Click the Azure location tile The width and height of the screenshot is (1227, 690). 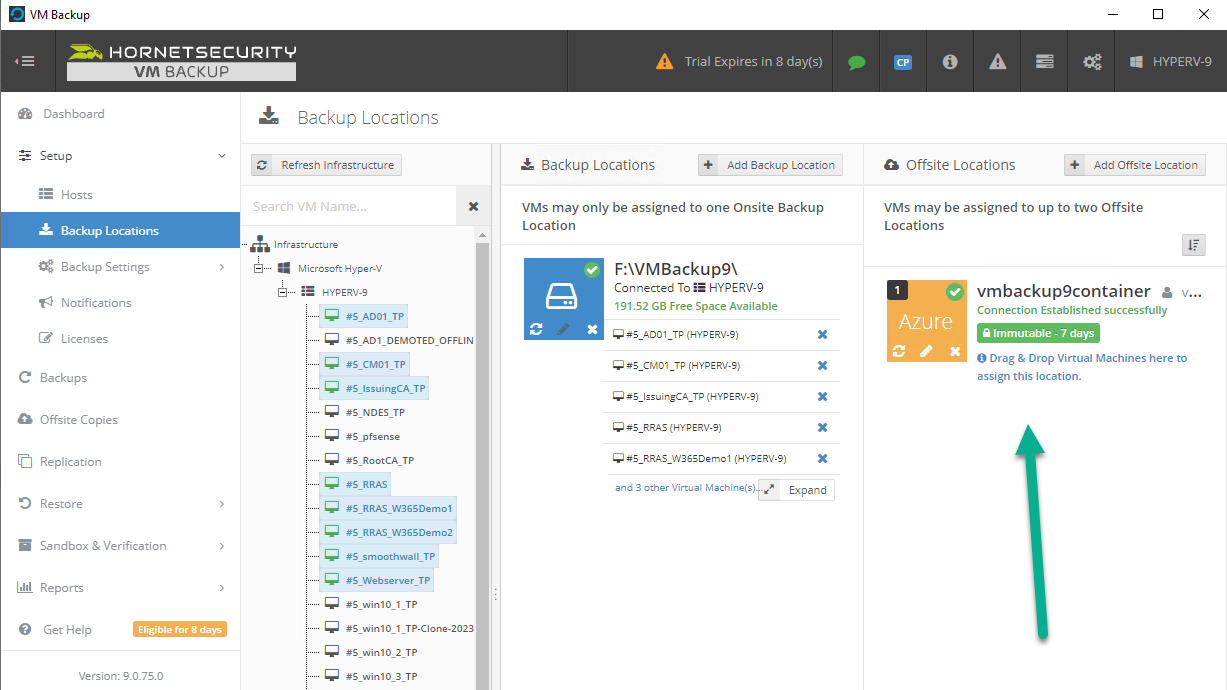coord(926,321)
